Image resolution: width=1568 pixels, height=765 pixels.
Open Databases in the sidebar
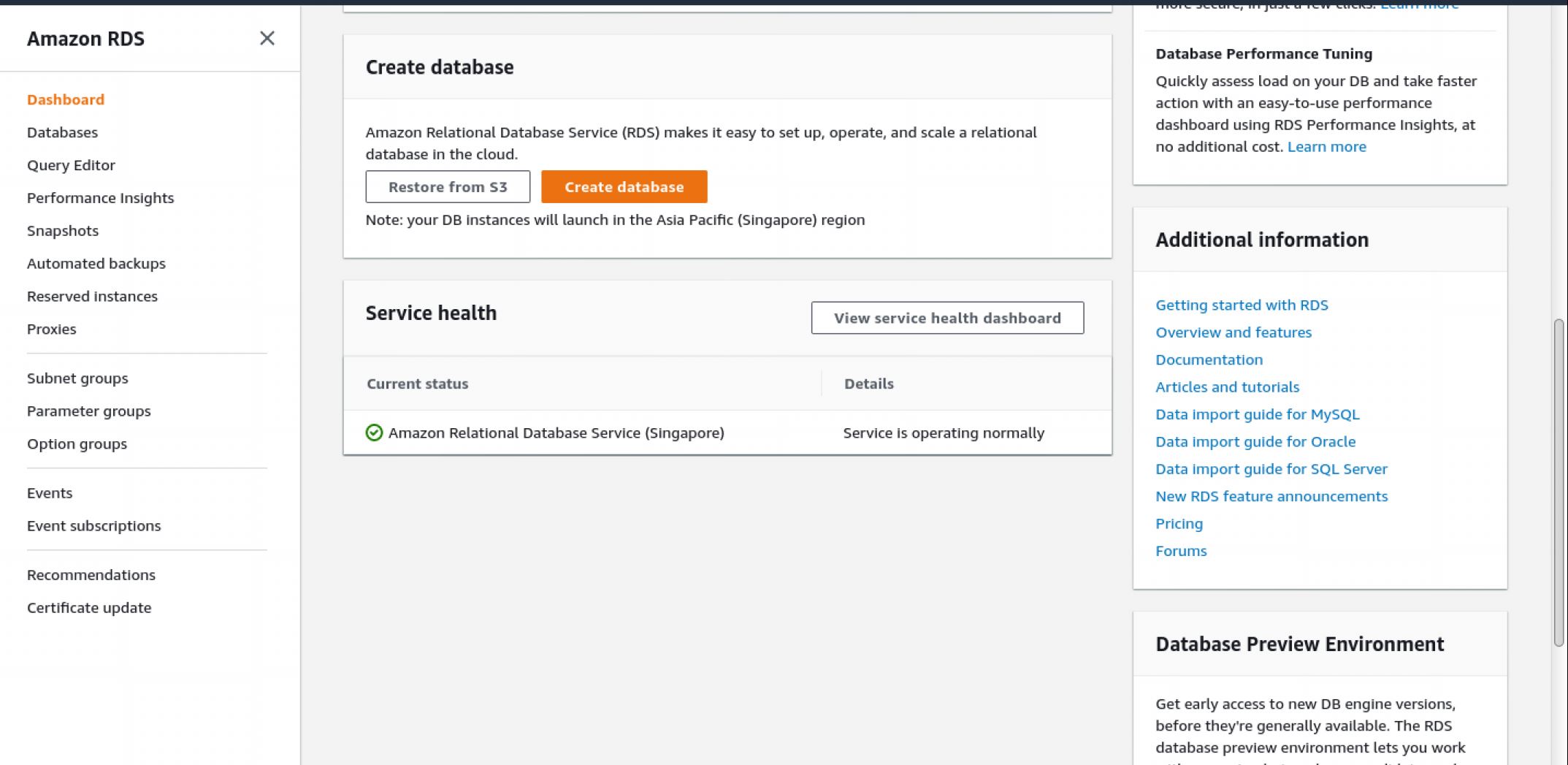click(x=62, y=132)
